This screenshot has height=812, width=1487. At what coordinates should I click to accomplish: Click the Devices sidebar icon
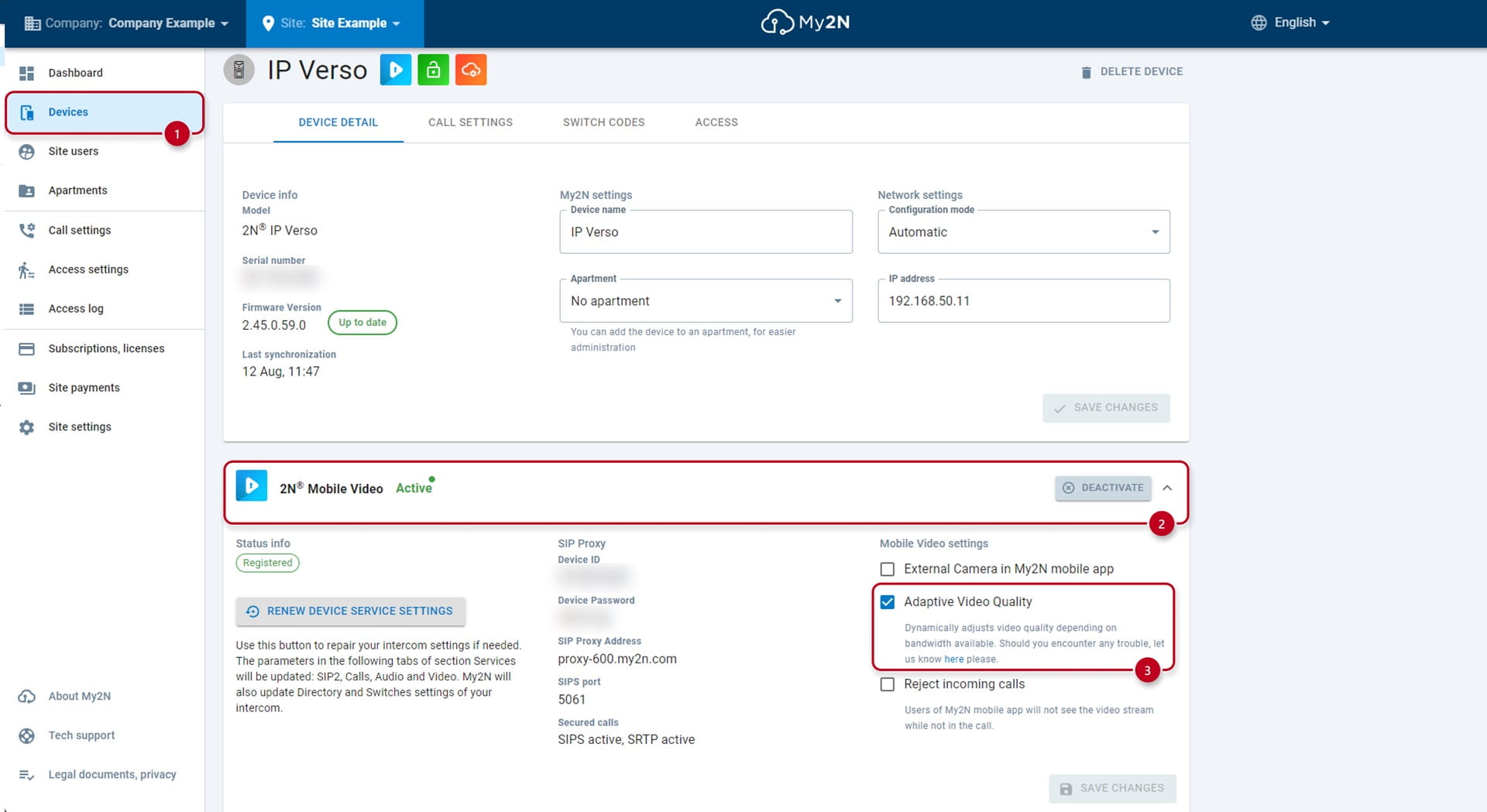[26, 112]
